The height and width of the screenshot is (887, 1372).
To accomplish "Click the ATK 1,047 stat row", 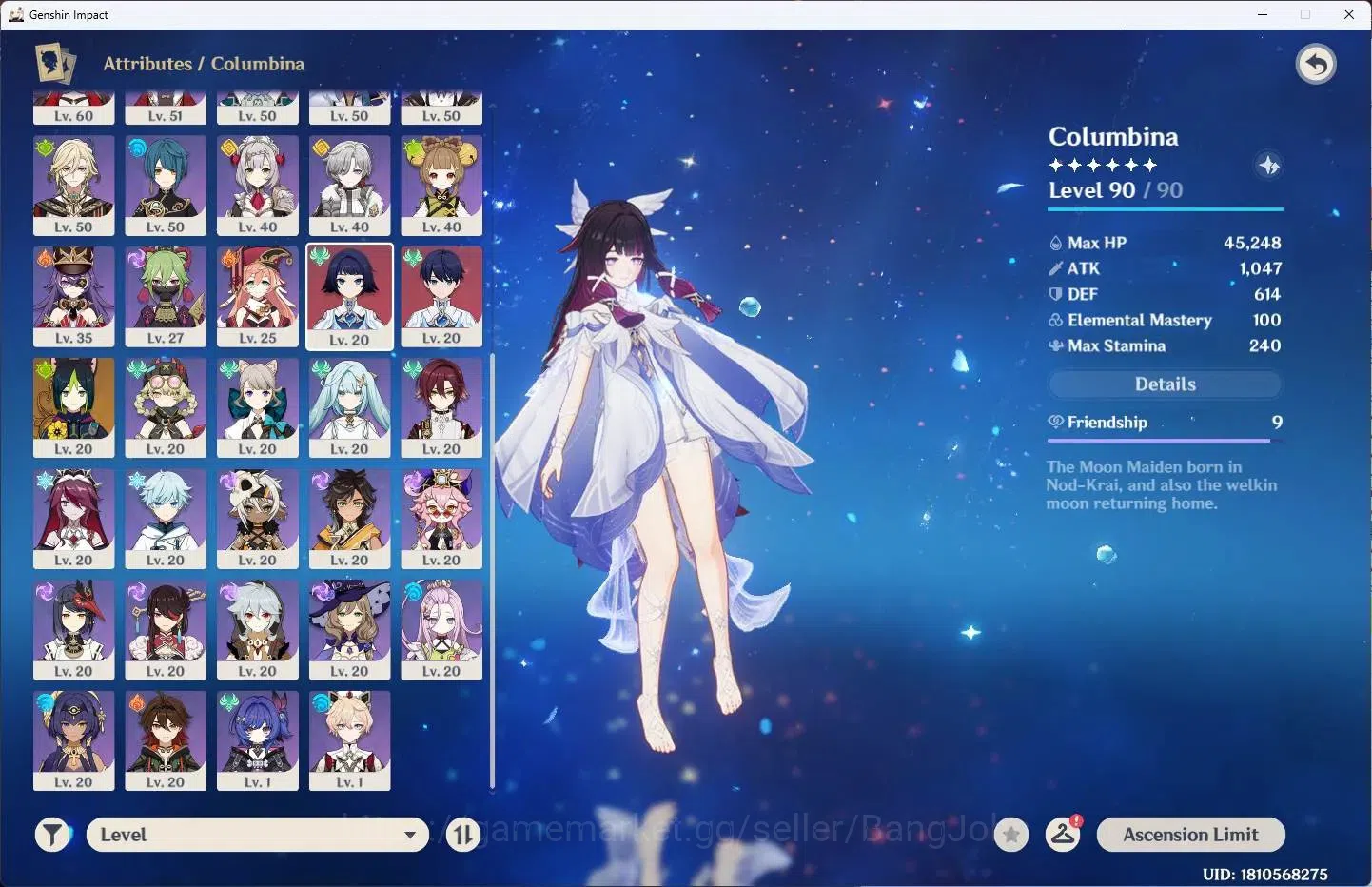I will pos(1166,268).
